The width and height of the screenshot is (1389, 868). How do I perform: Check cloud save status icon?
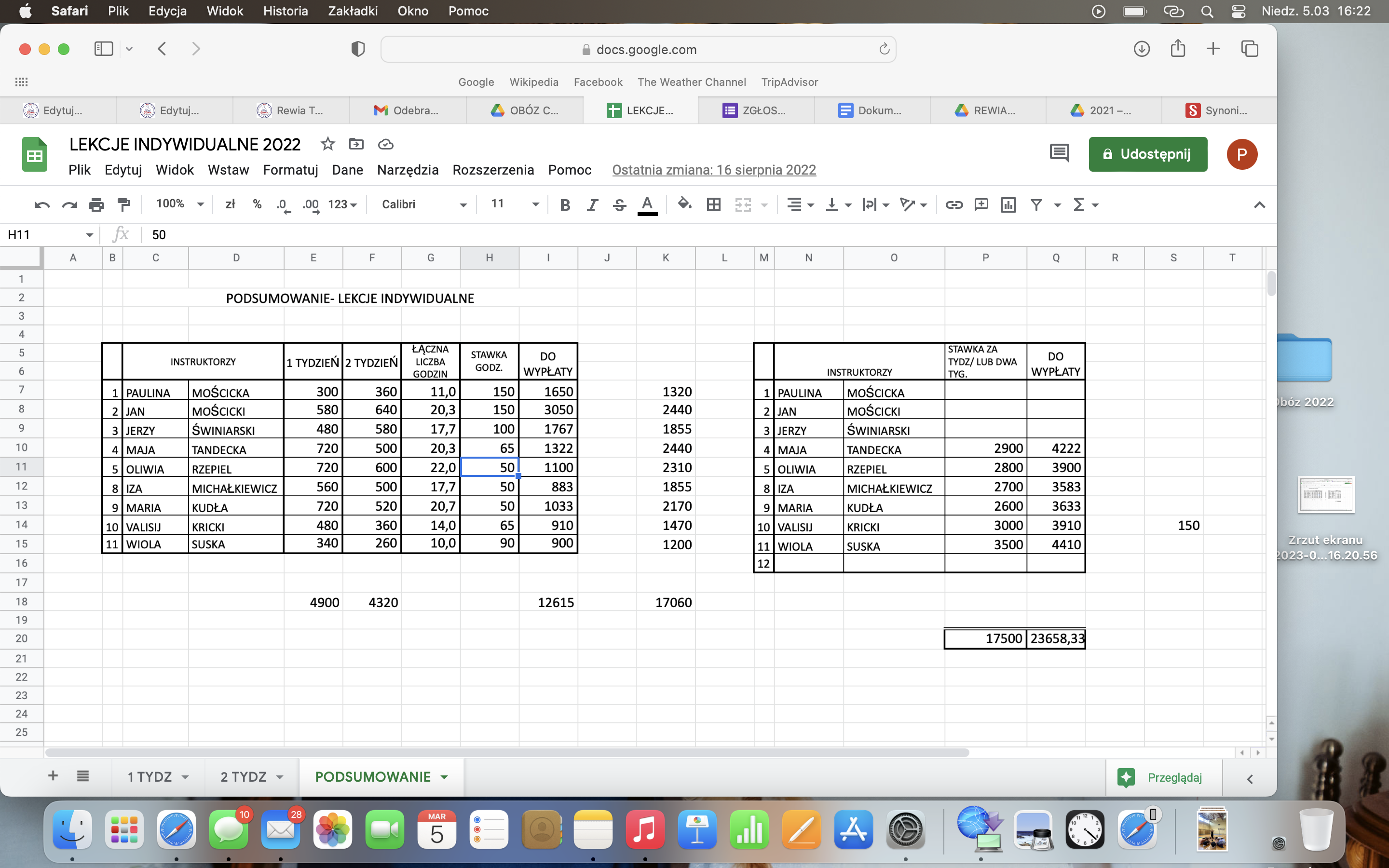(386, 144)
